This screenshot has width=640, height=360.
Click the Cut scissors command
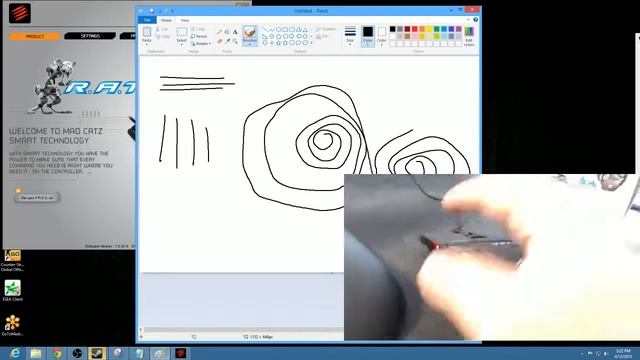tap(162, 29)
